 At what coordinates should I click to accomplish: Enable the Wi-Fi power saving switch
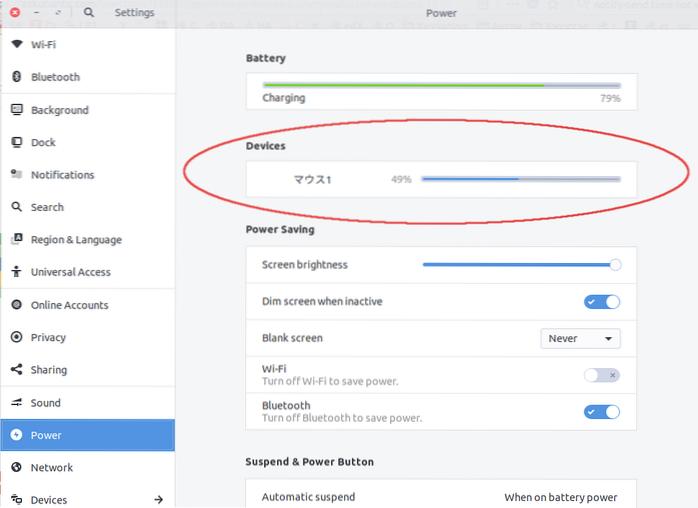602,375
